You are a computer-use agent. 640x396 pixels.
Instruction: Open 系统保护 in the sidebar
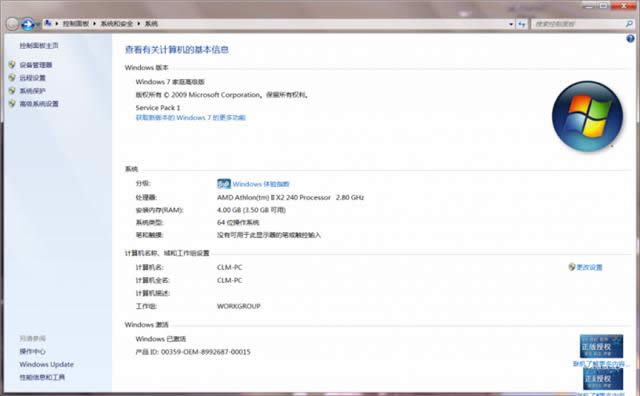(x=33, y=91)
